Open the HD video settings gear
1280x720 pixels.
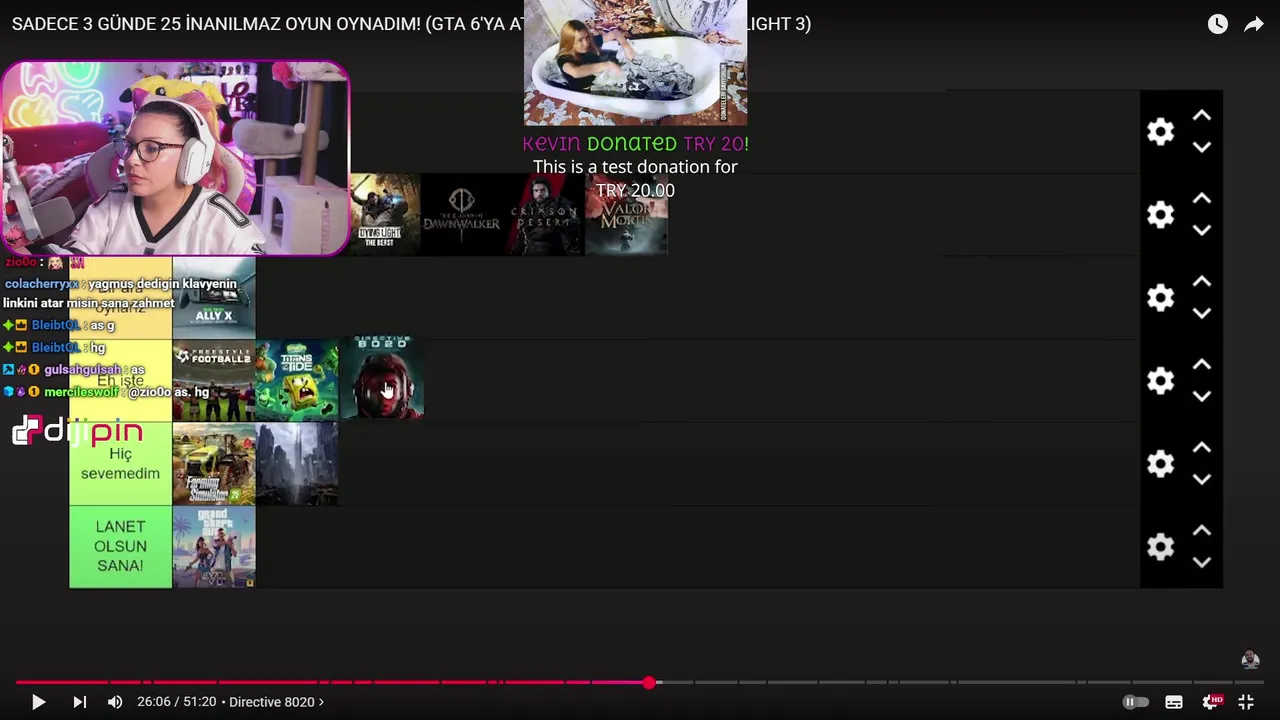click(x=1211, y=702)
